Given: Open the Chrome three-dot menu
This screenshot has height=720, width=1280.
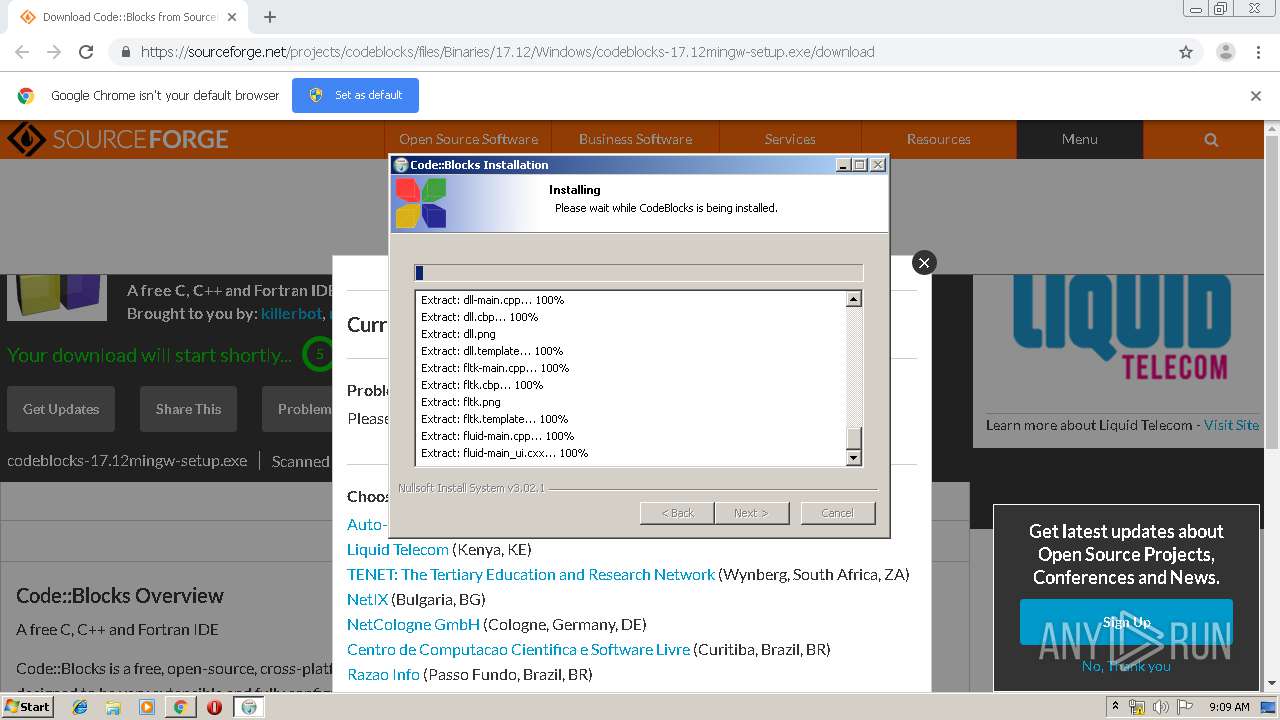Looking at the screenshot, I should [x=1258, y=52].
